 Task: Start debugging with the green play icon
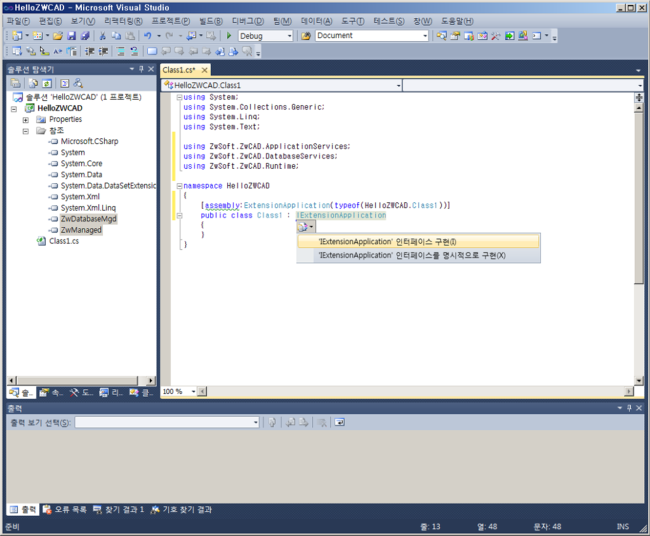click(x=228, y=36)
